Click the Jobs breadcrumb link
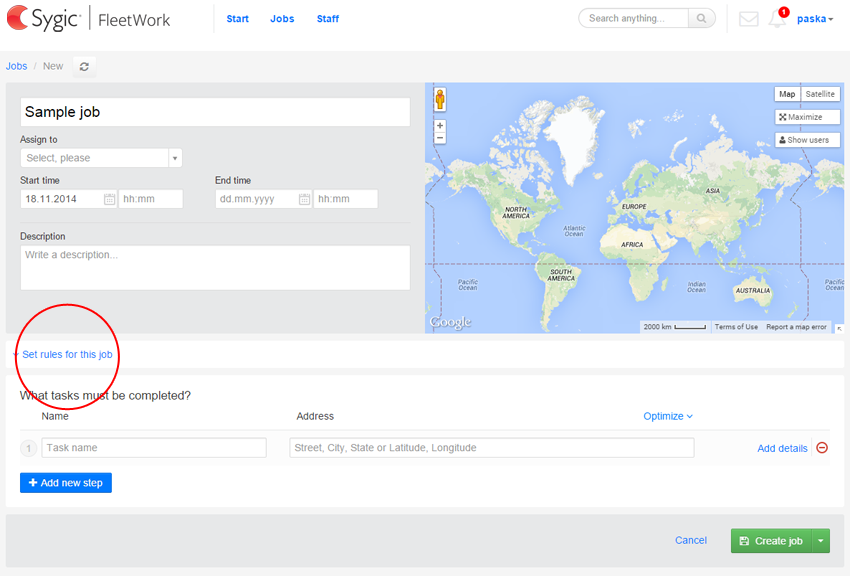This screenshot has width=850, height=576. 16,66
